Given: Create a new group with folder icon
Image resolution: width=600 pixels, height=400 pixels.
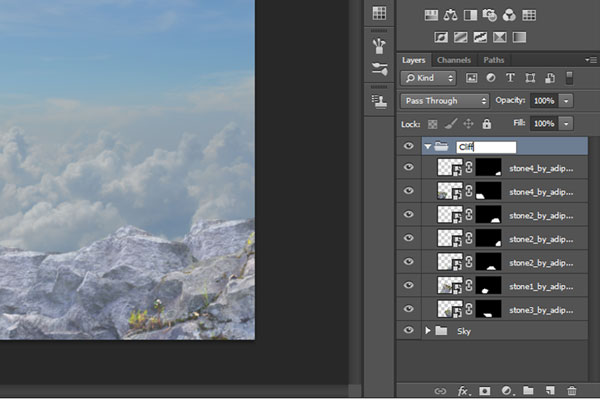Looking at the screenshot, I should tap(528, 390).
